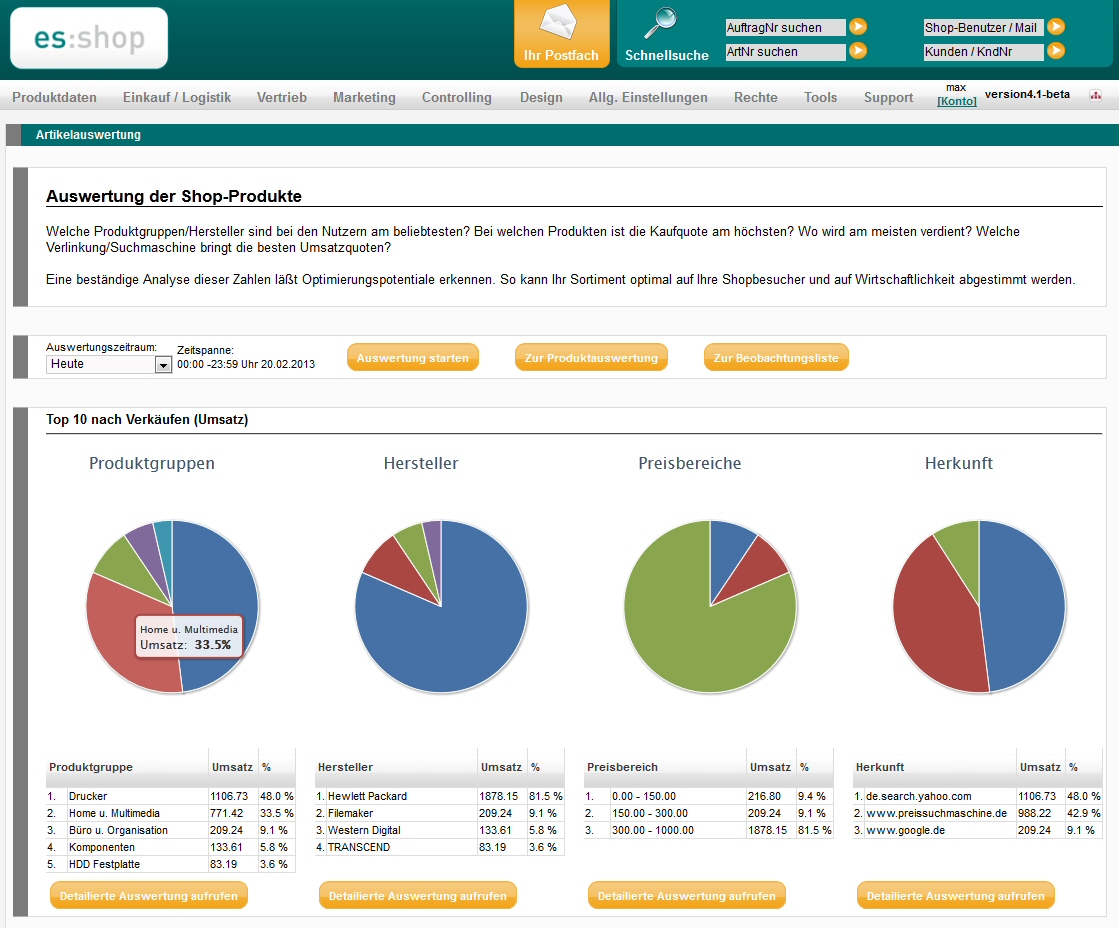
Task: Click the Zur Produktauswertung button
Action: (x=591, y=358)
